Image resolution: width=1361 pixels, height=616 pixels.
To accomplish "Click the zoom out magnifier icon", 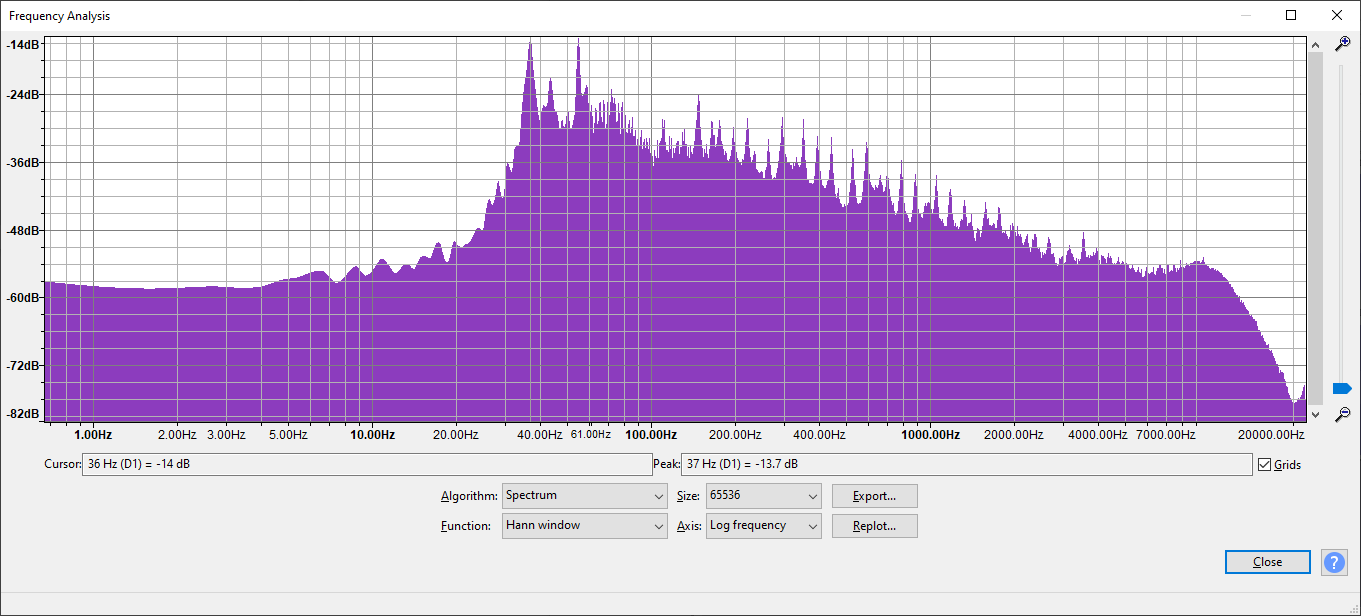I will [x=1343, y=413].
